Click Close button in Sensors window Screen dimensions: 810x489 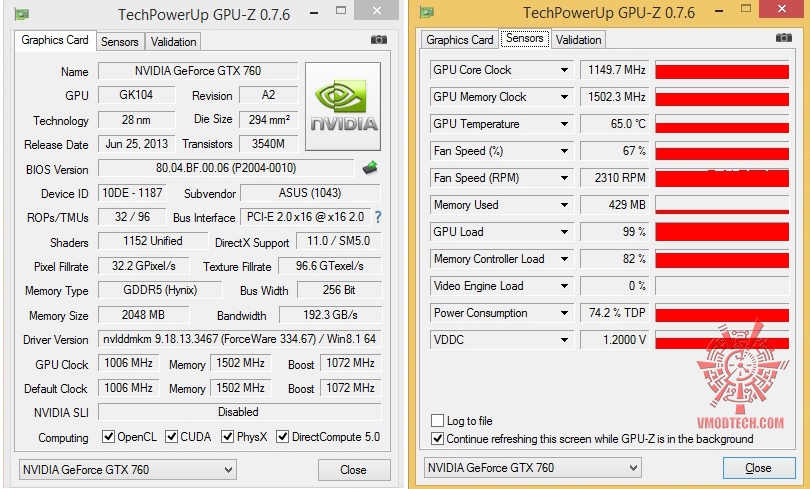pos(758,468)
